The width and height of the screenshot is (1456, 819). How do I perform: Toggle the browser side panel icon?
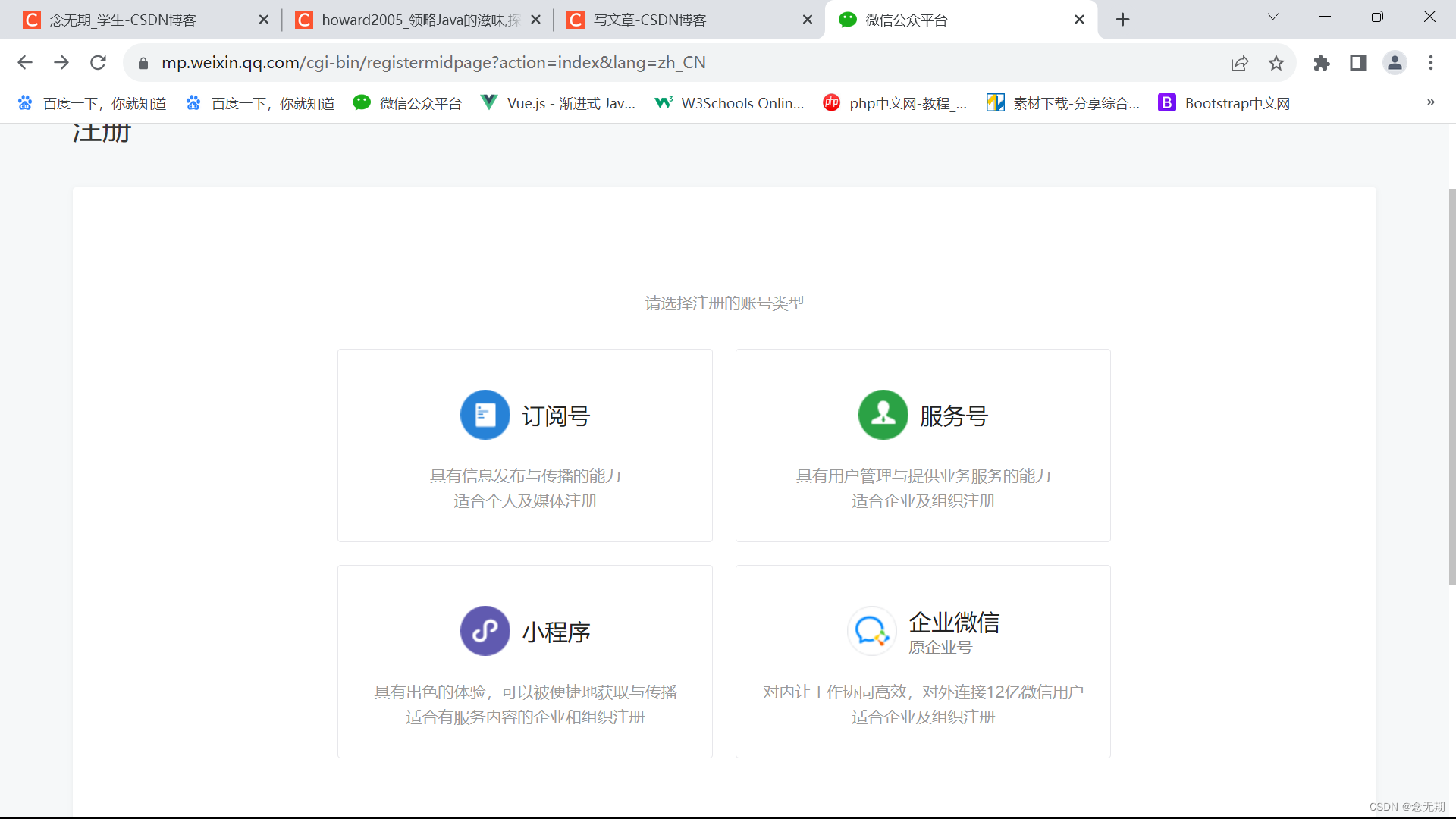click(1358, 63)
